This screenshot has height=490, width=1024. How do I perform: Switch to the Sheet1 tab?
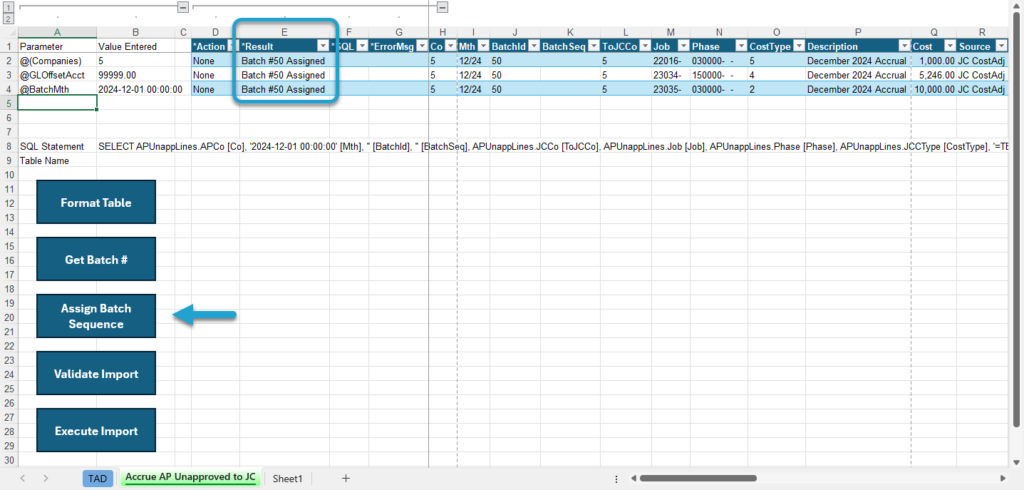[x=287, y=478]
